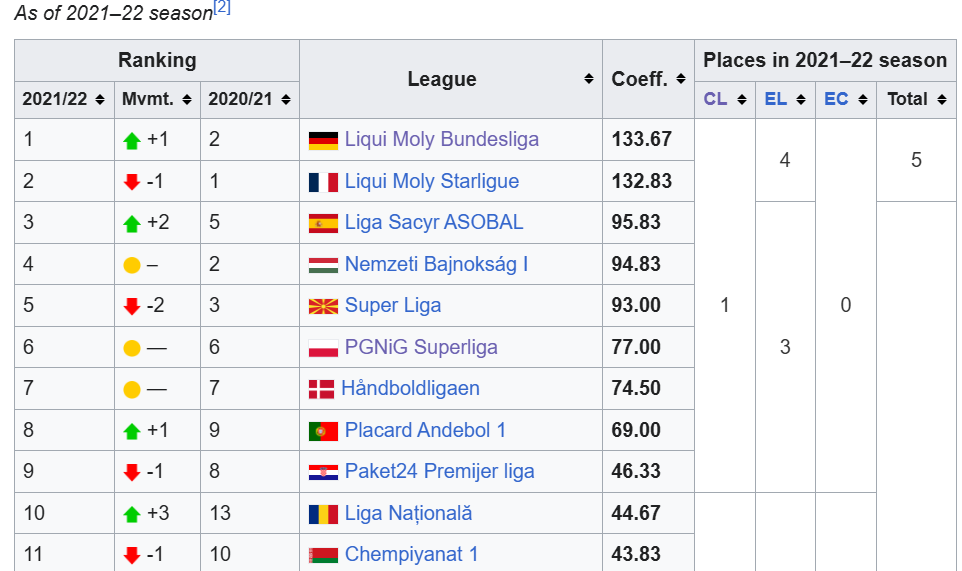Click the Danish flag beside Håndboldligaen
962x571 pixels.
pyautogui.click(x=321, y=389)
